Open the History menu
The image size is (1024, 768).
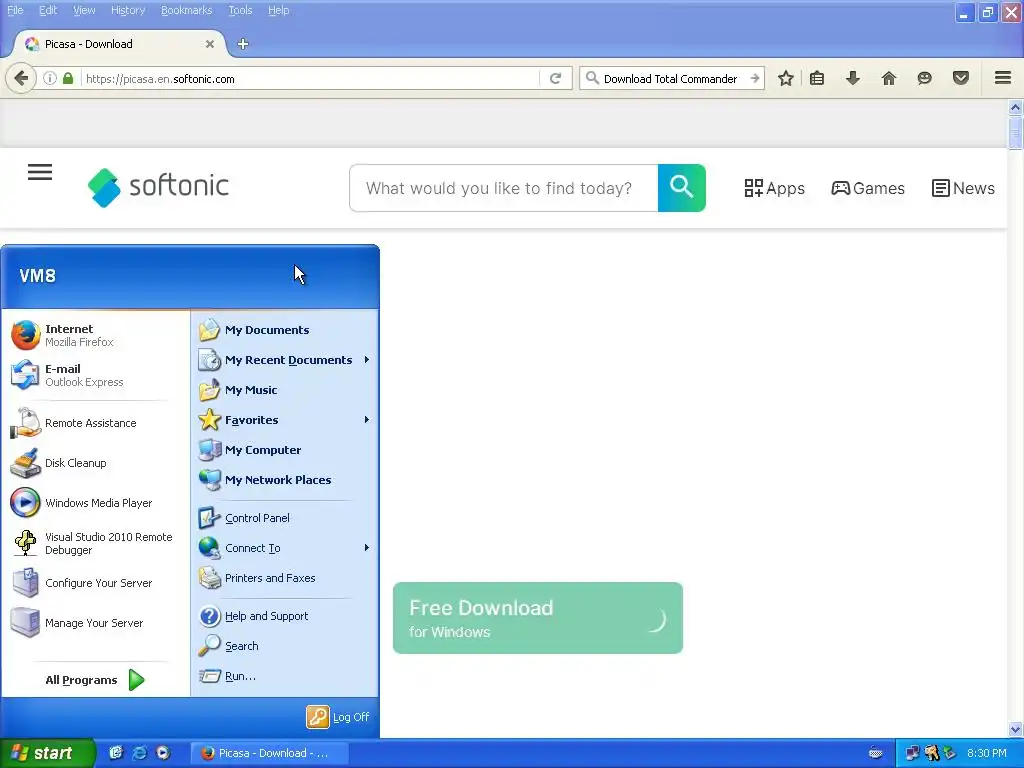click(x=128, y=10)
